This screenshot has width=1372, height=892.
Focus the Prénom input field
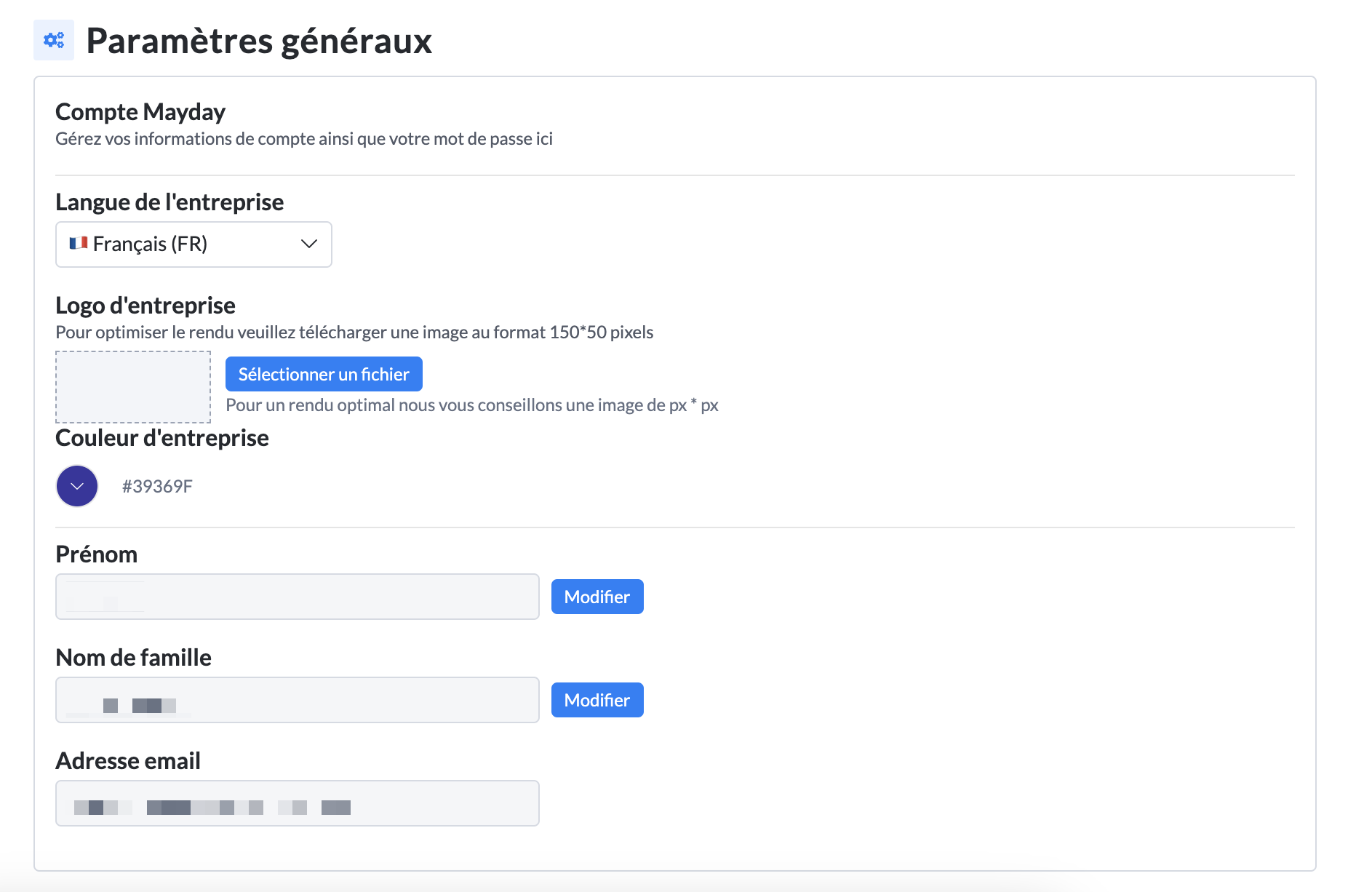297,597
